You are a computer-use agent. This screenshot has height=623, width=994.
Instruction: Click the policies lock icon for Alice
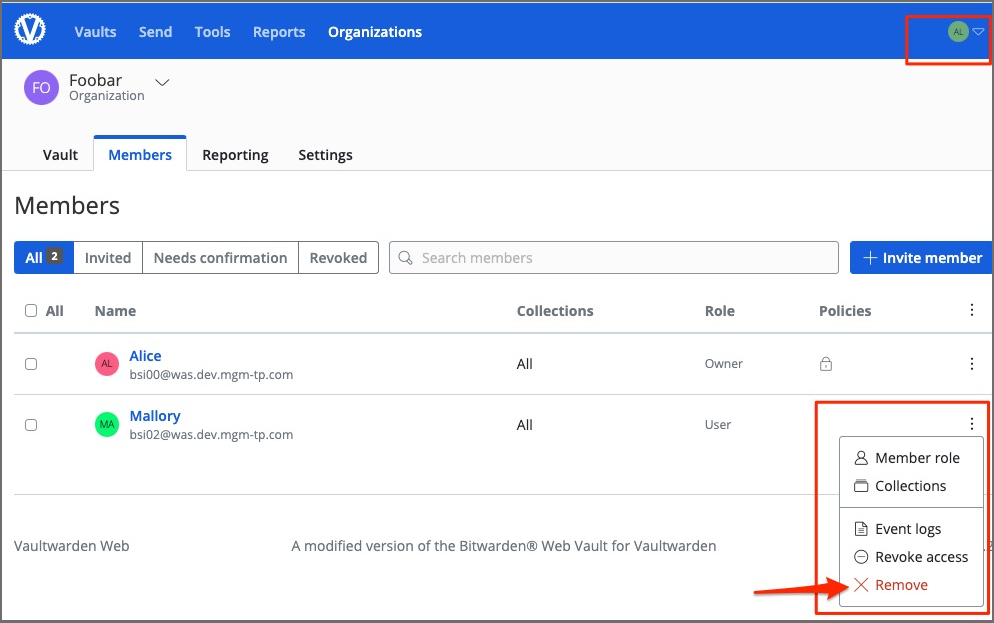point(825,365)
